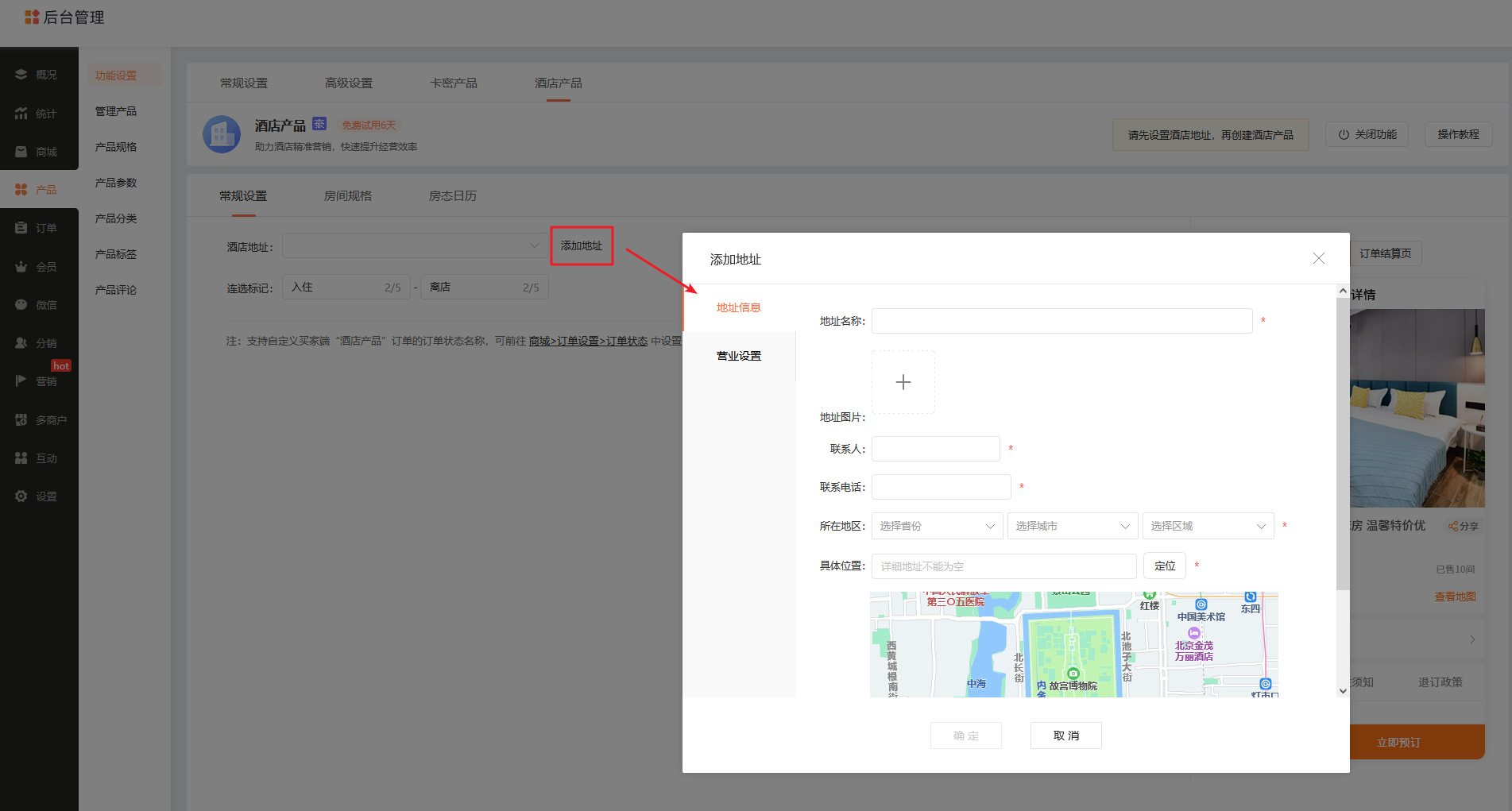The width and height of the screenshot is (1512, 811).
Task: Open the 概况 overview sidebar icon
Action: click(x=21, y=75)
